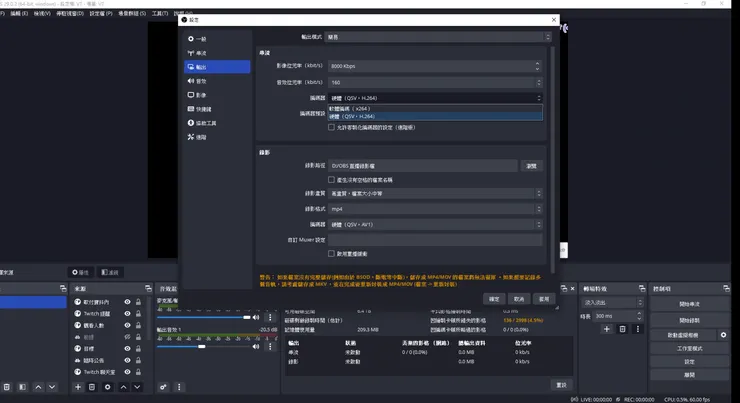Show the hidden greyed-out source
Image resolution: width=740 pixels, height=403 pixels.
tap(127, 337)
